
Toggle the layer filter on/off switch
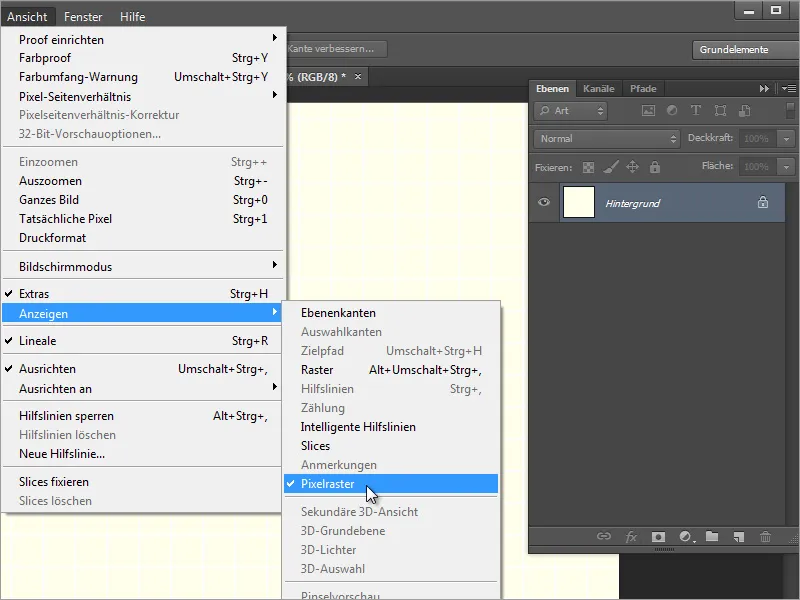coord(790,111)
